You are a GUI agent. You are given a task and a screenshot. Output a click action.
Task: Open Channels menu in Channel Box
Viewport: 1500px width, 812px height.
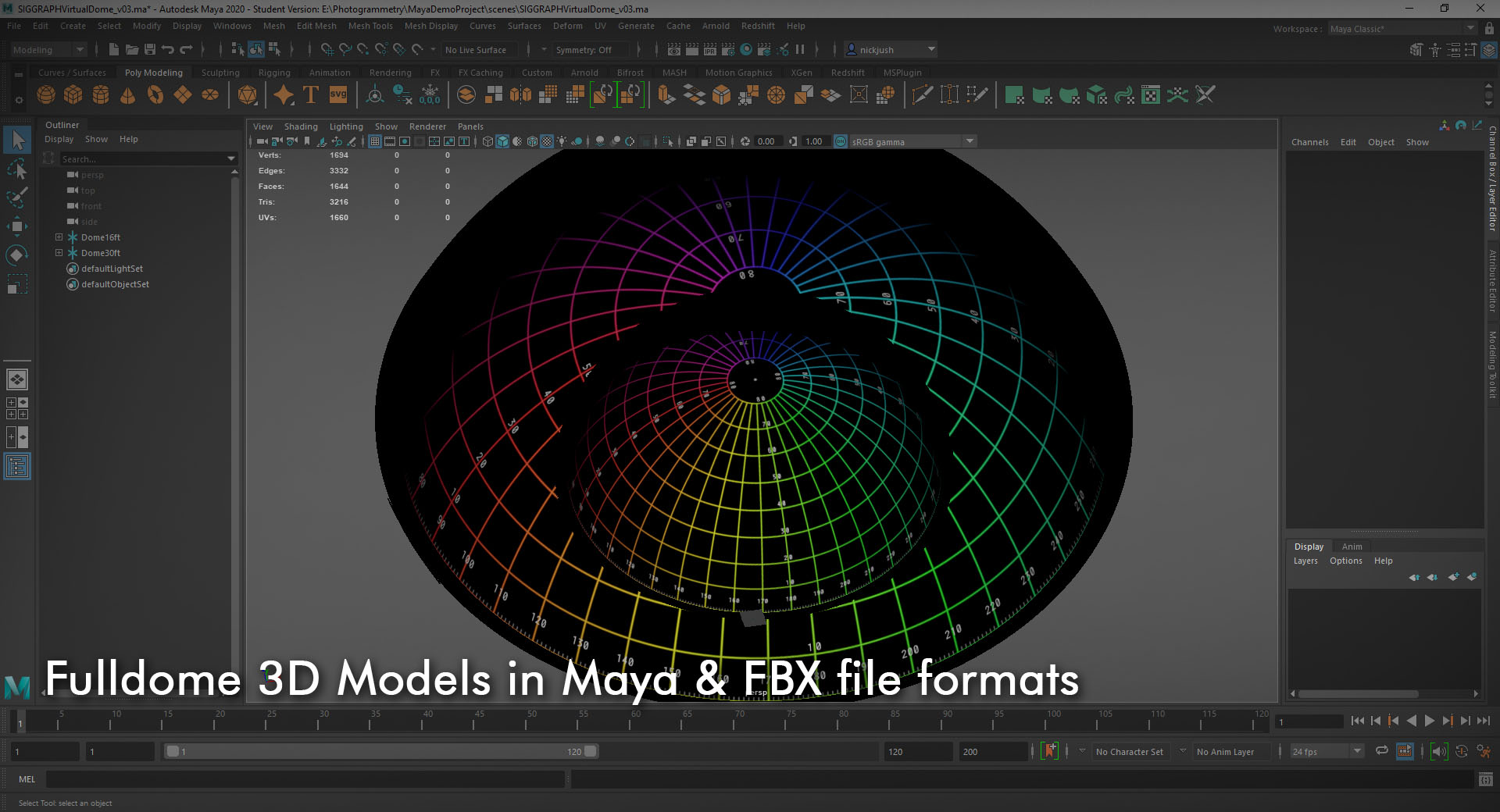(1309, 142)
